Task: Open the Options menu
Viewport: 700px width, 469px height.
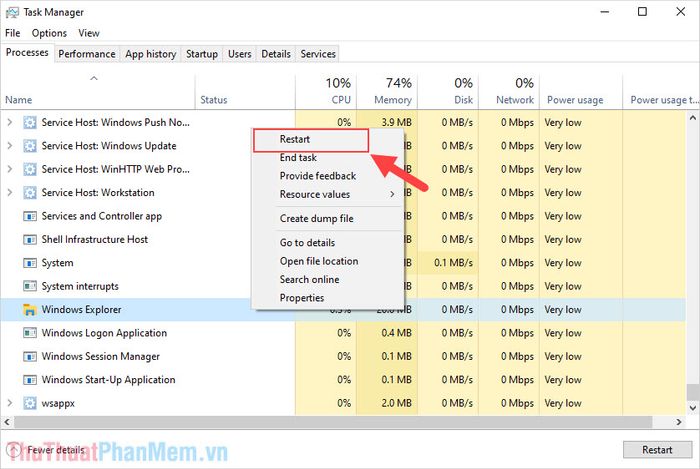Action: (49, 33)
